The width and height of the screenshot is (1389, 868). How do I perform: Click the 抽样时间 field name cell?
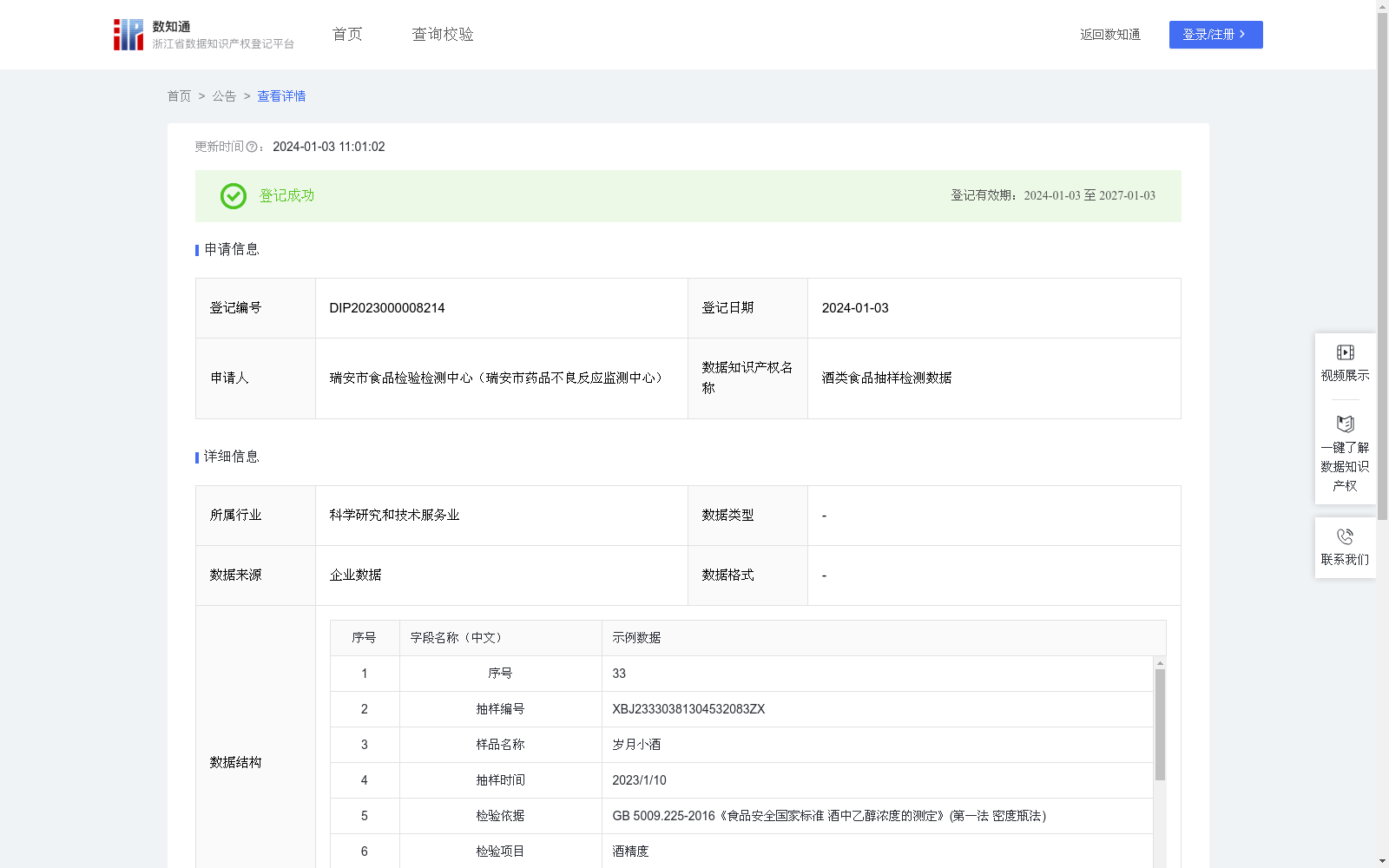[x=500, y=780]
